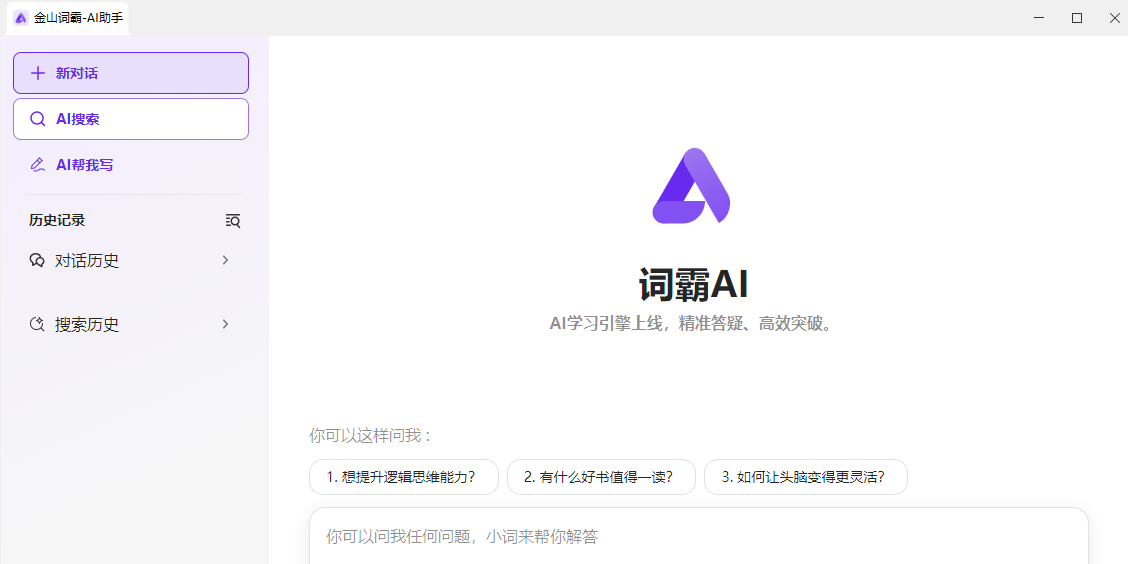Start a new chat with 新对话
Screen dimensions: 1128x564
[131, 73]
